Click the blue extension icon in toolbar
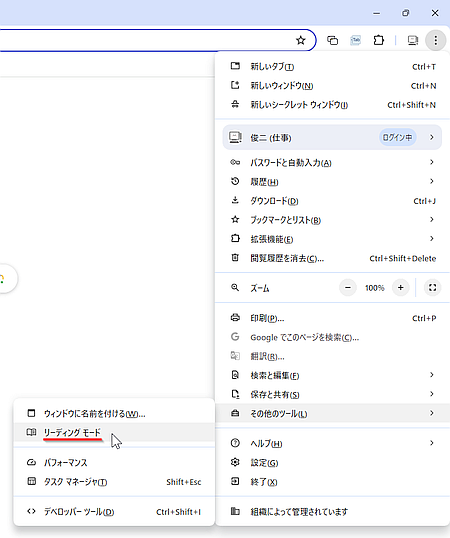Image resolution: width=450 pixels, height=538 pixels. coord(355,40)
